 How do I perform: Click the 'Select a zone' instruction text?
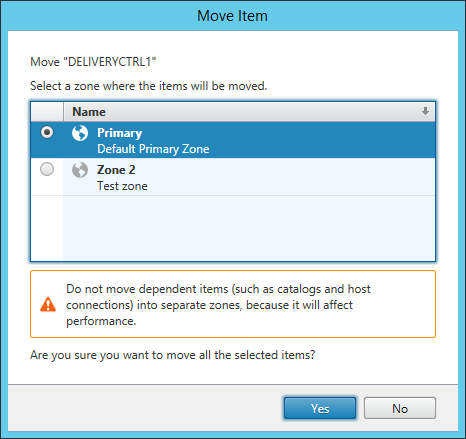click(x=149, y=86)
